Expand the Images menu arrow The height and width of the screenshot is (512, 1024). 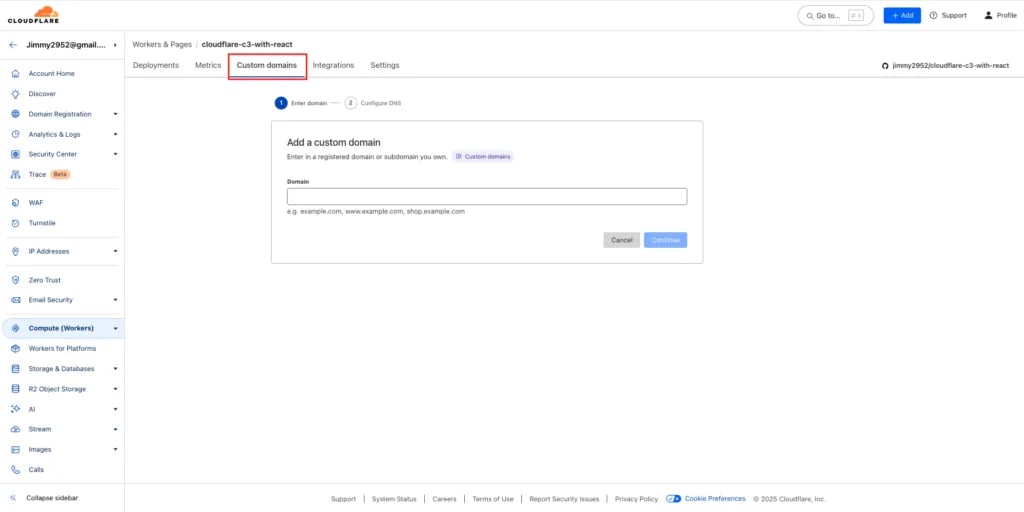(116, 450)
